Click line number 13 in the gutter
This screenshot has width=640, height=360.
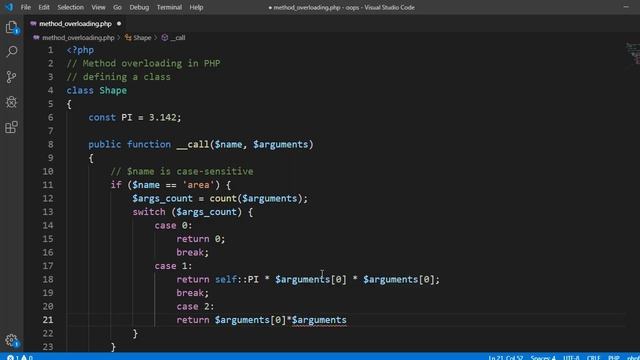(48, 212)
